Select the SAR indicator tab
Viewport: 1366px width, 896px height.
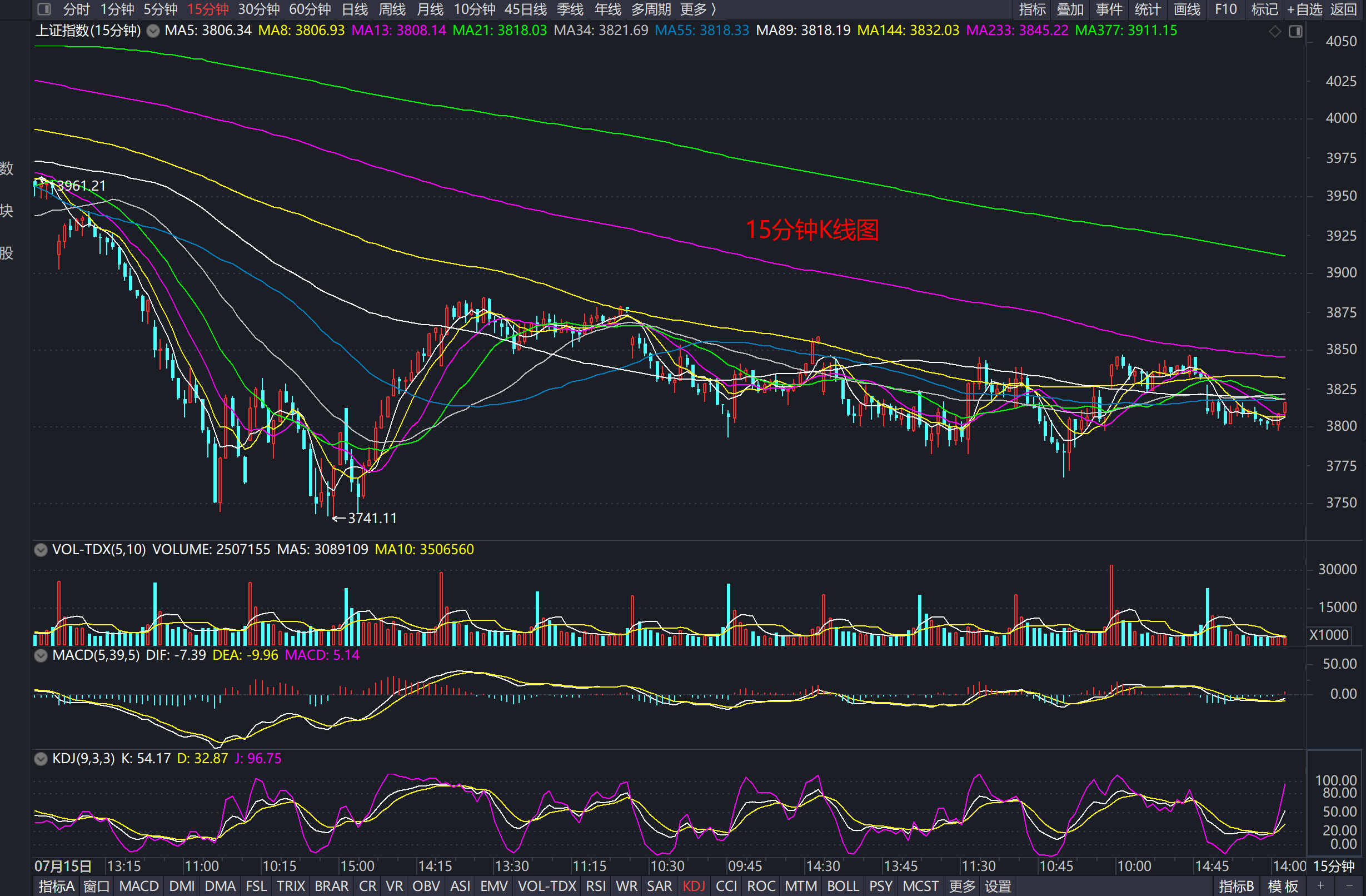coord(660,886)
